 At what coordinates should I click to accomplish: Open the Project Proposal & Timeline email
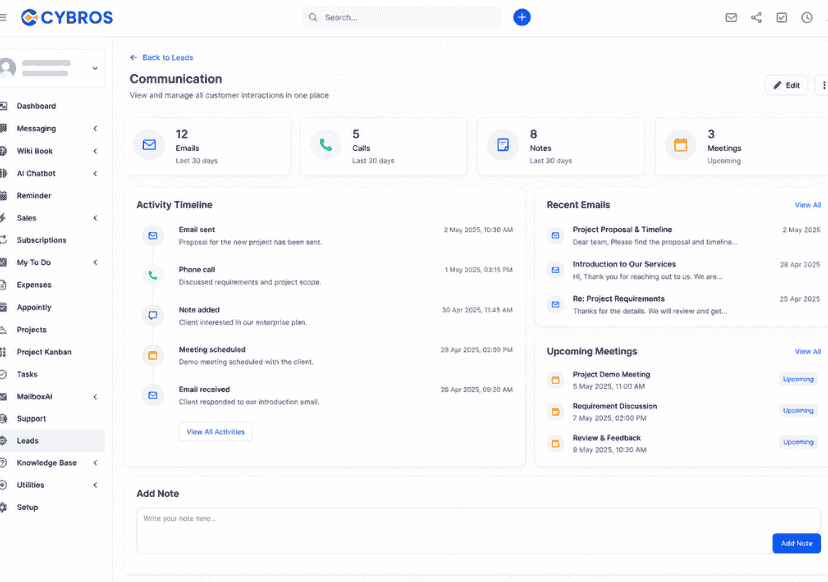tap(683, 236)
